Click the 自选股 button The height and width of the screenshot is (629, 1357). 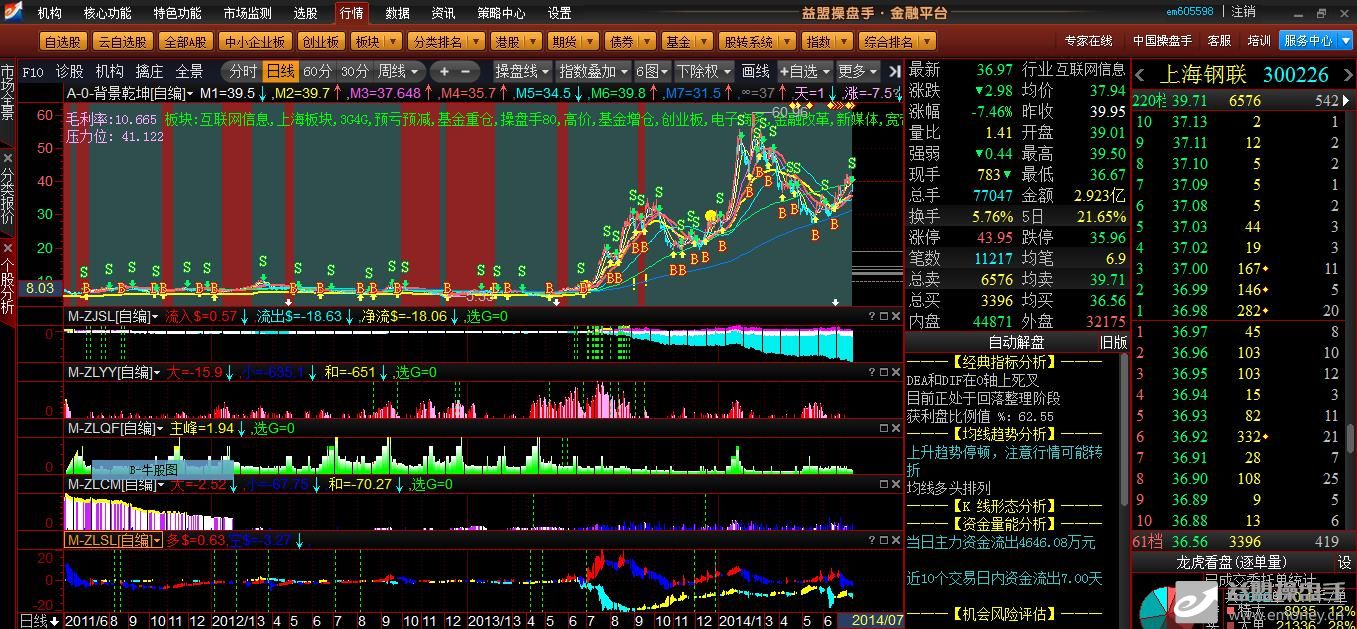point(64,42)
